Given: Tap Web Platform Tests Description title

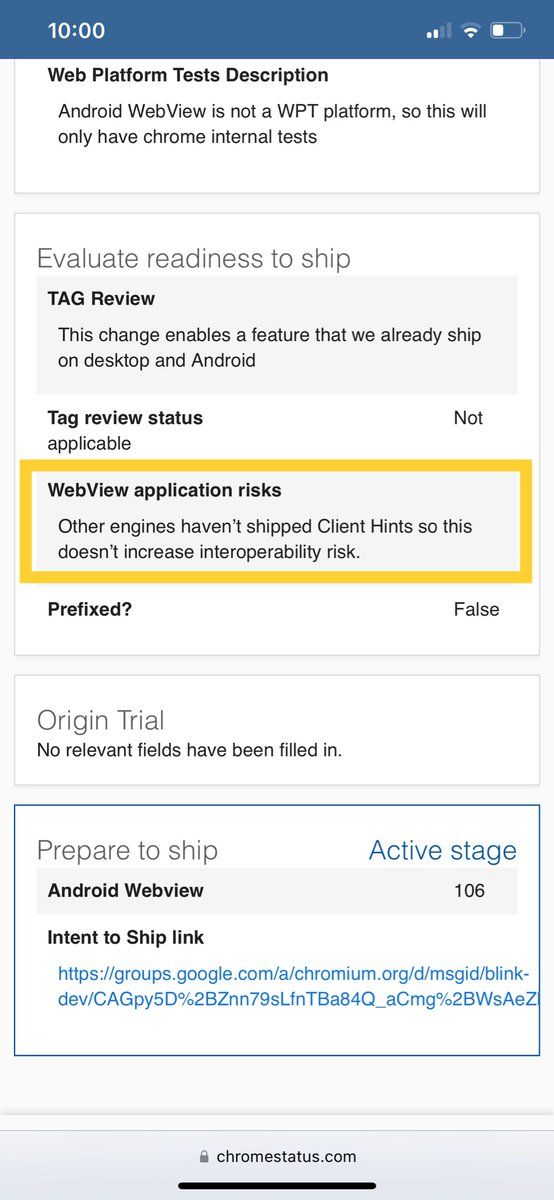Looking at the screenshot, I should click(188, 75).
